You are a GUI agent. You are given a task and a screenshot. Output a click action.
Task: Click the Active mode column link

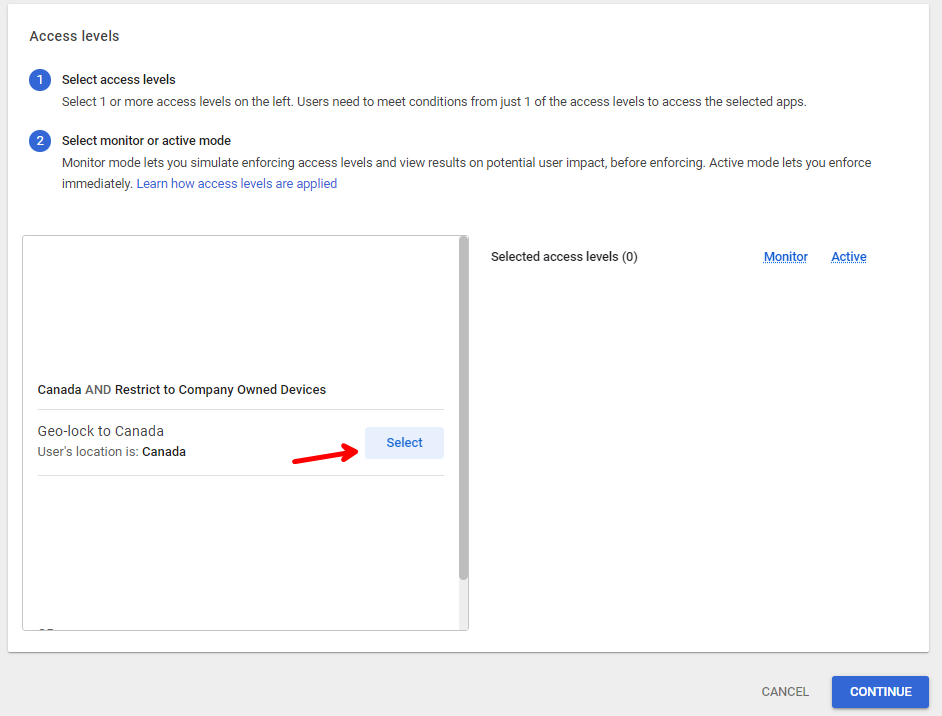click(848, 257)
